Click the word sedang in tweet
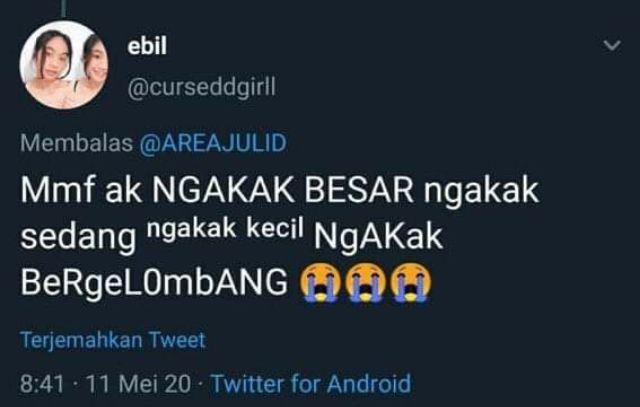The height and width of the screenshot is (407, 640). coord(78,238)
